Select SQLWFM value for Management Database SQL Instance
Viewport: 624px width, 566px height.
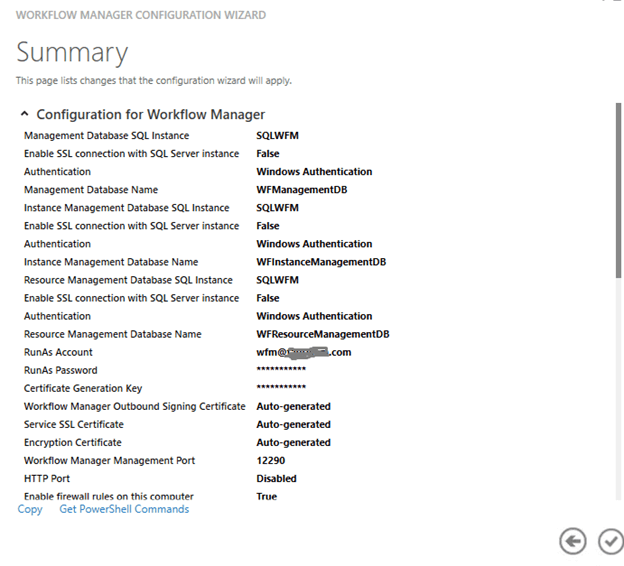coord(277,136)
